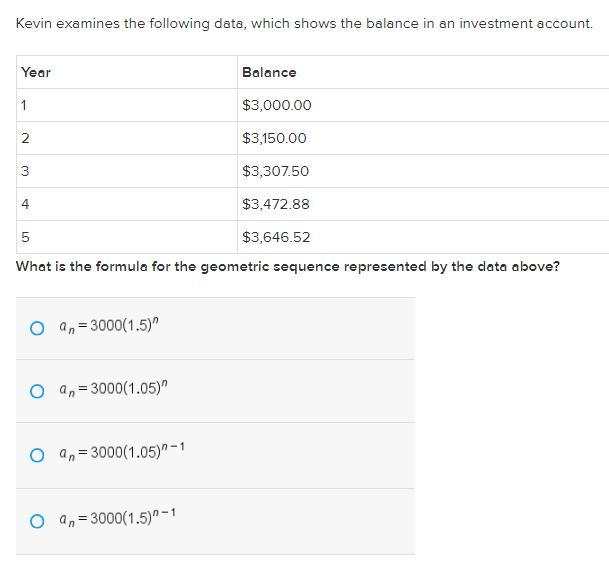Screen dimensions: 609x567
Task: Click the "What is the formula" question text
Action: click(x=287, y=267)
